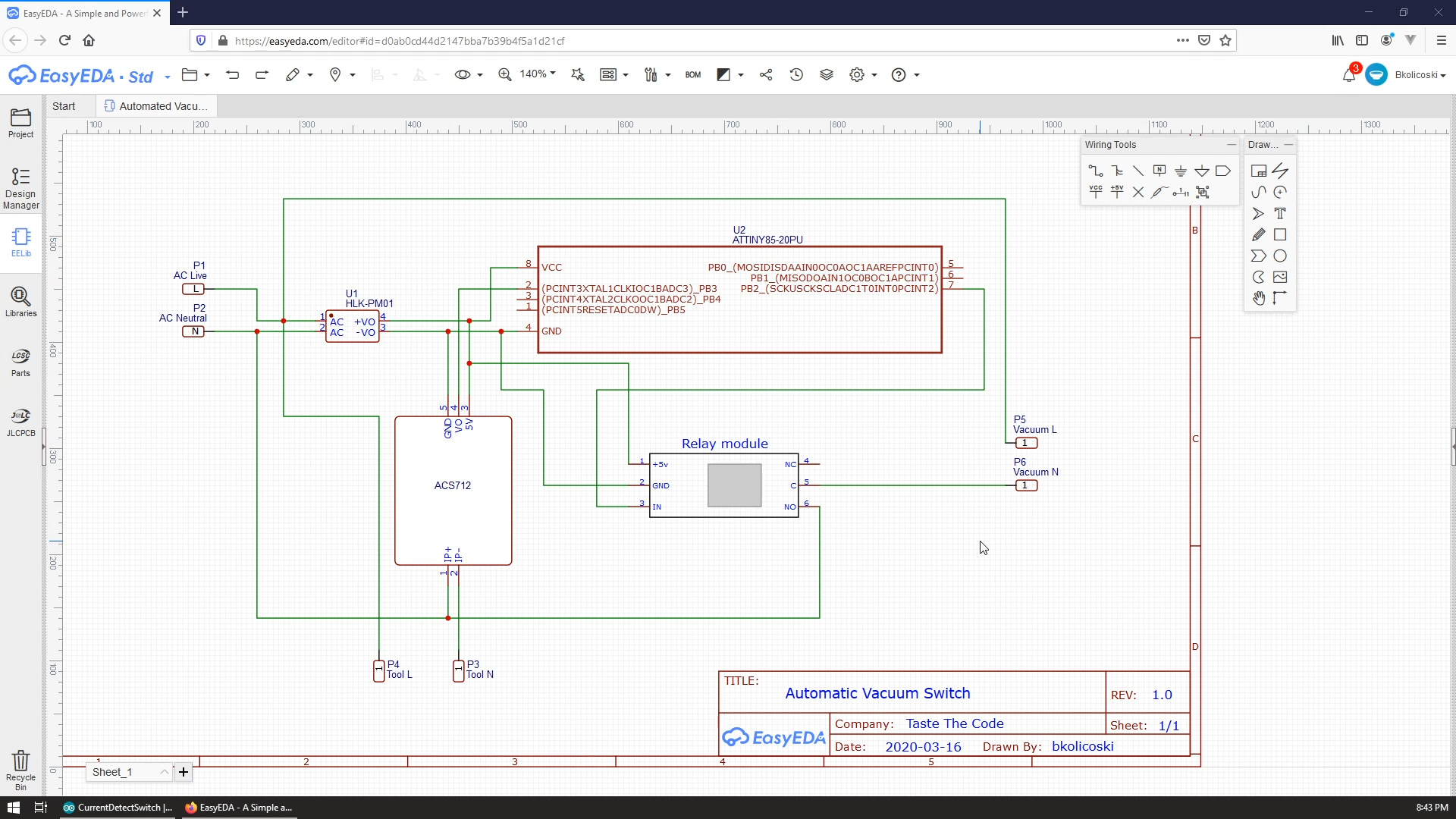The height and width of the screenshot is (819, 1456).
Task: Select the Wire tool in Wiring Tools
Action: [1096, 171]
